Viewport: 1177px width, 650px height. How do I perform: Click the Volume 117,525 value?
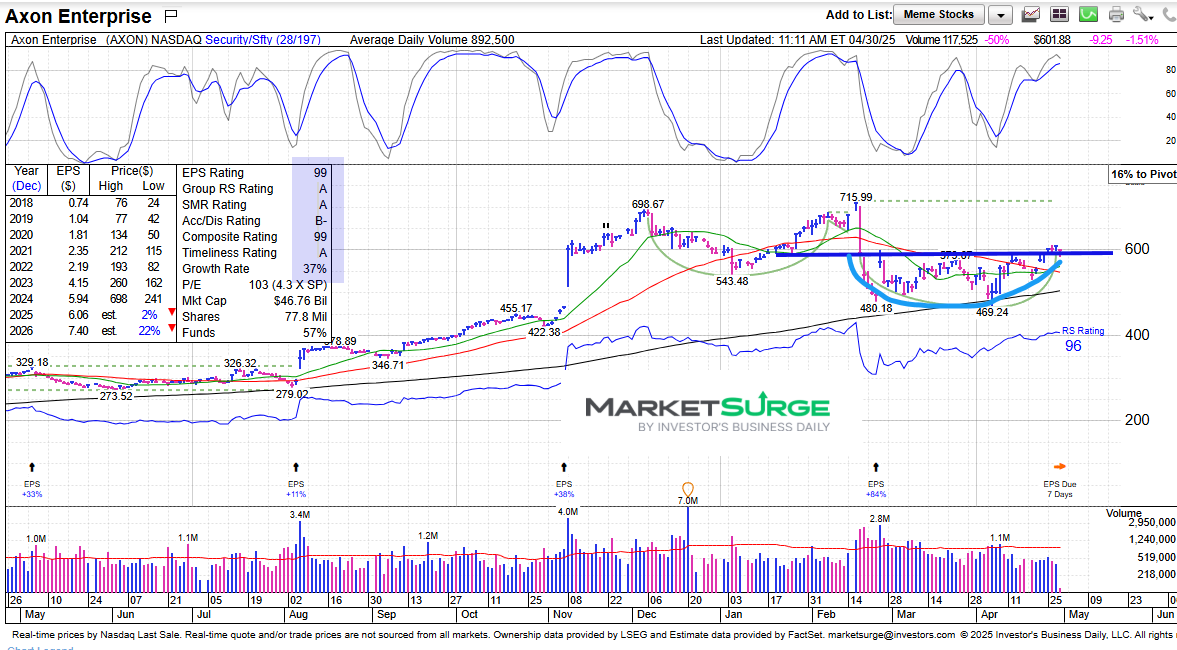pyautogui.click(x=941, y=40)
